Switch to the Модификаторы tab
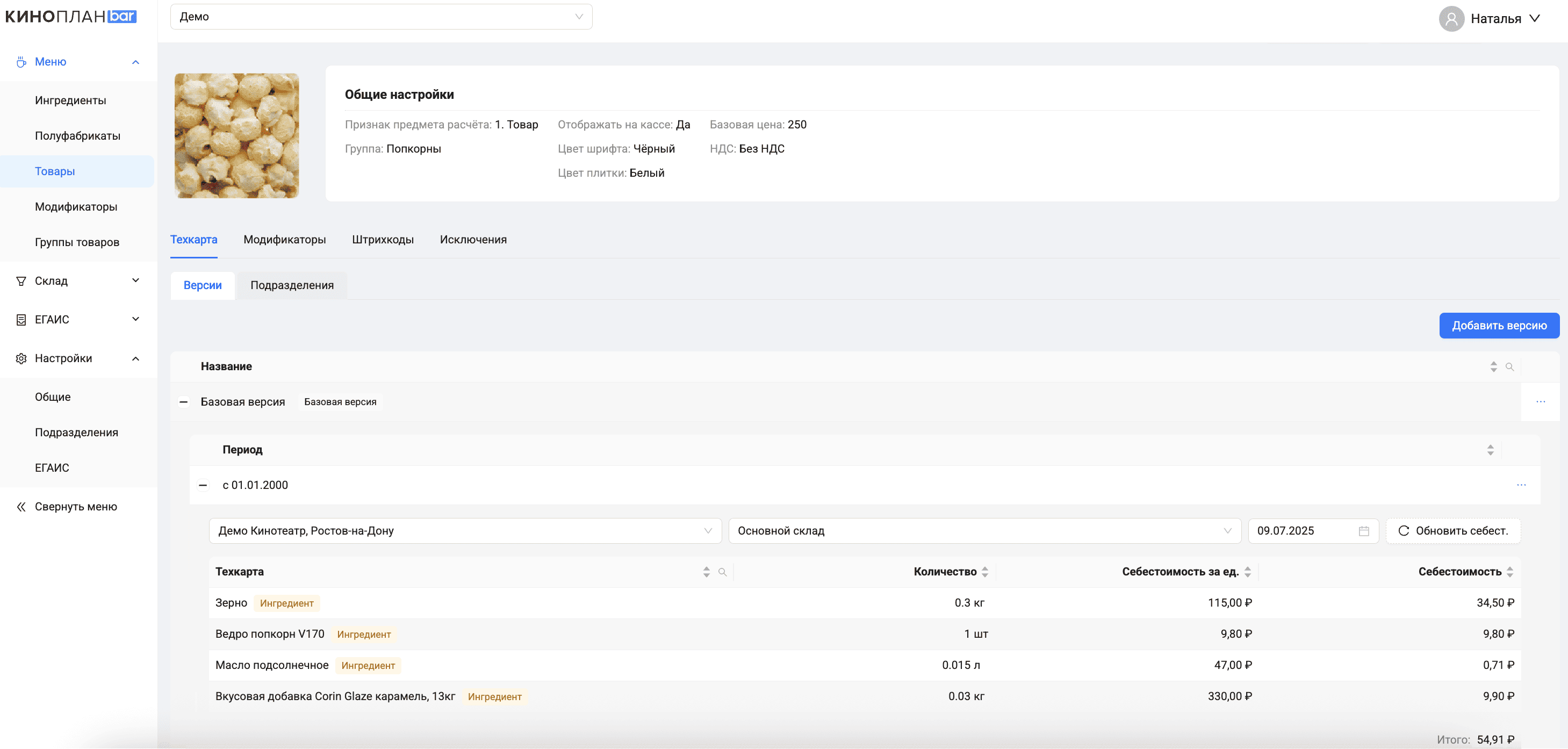Image resolution: width=1568 pixels, height=749 pixels. point(284,240)
